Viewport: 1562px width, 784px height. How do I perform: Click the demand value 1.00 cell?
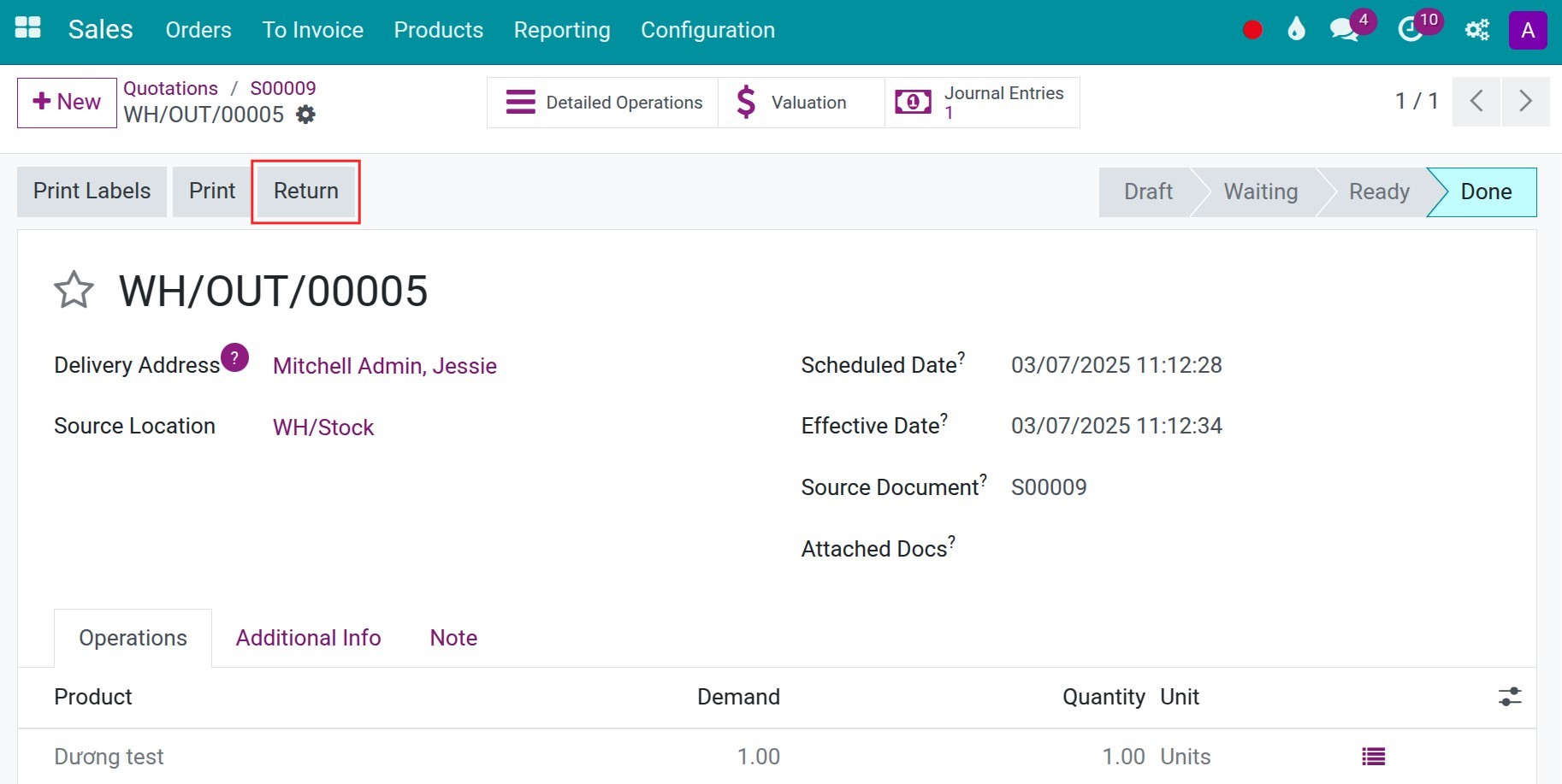click(x=759, y=757)
